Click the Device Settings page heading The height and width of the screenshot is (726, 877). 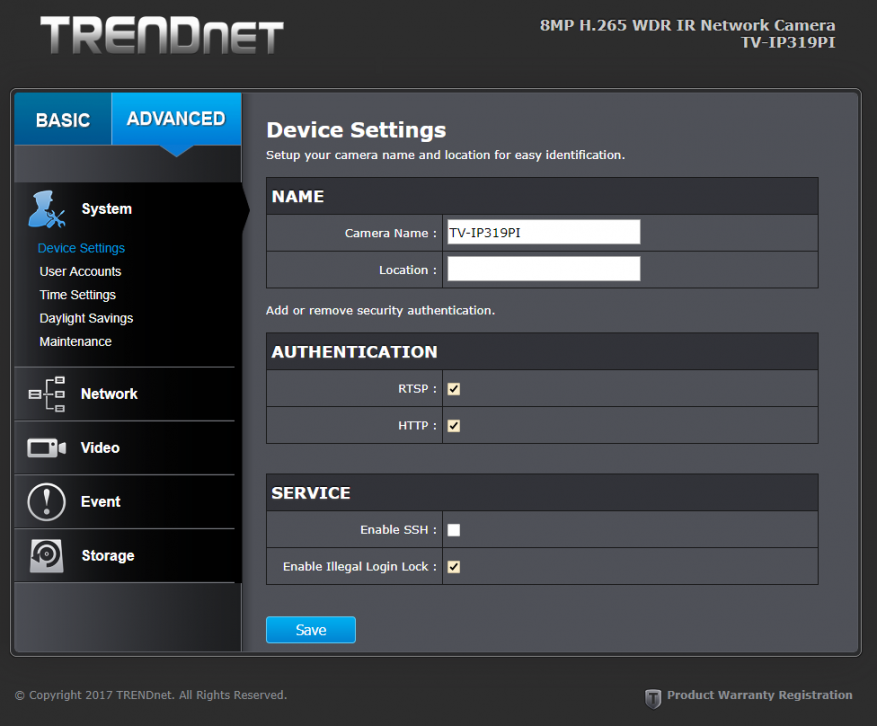(356, 130)
